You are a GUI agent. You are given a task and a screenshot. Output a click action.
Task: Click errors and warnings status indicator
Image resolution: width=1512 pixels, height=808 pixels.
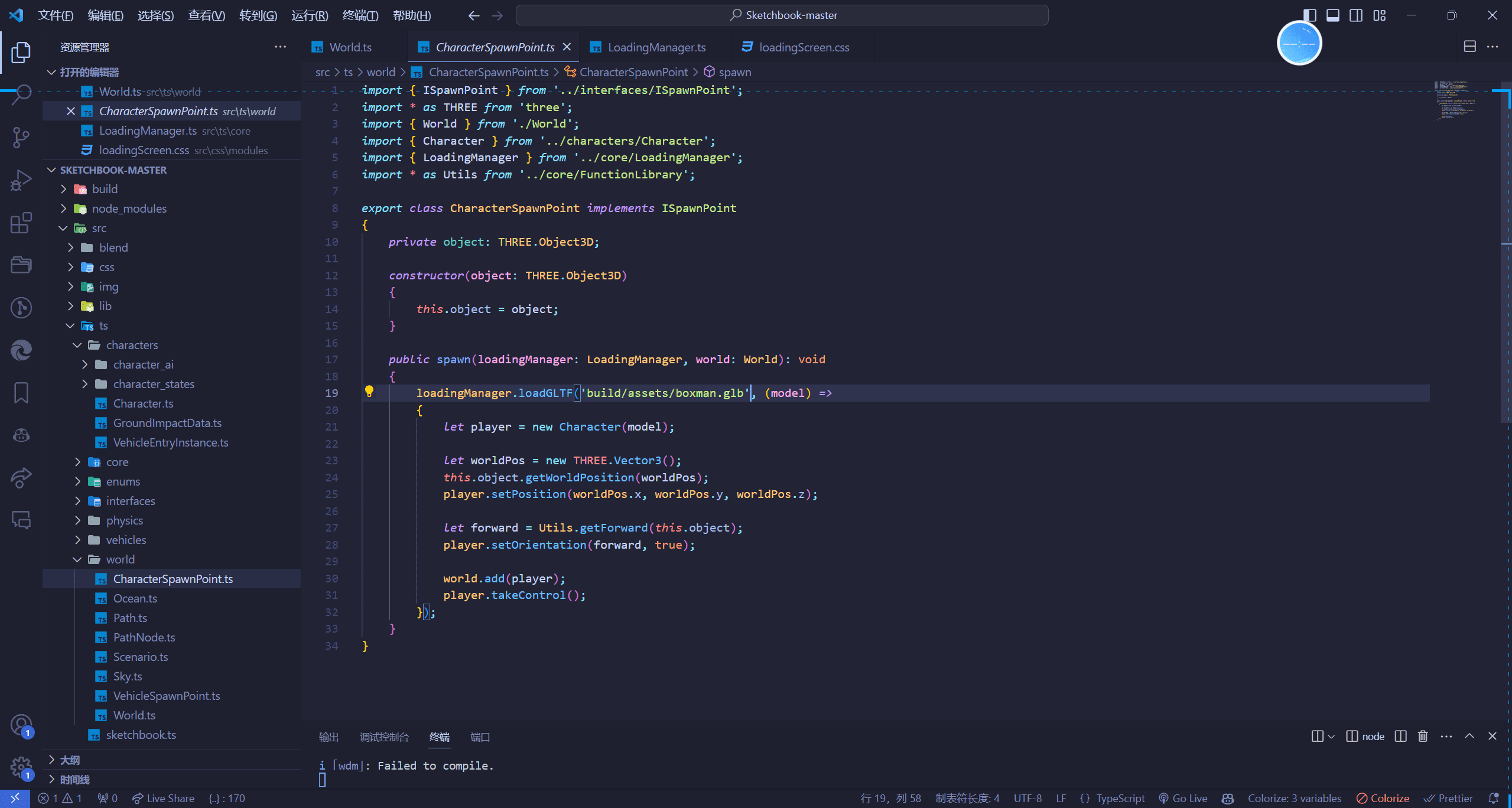click(x=60, y=798)
